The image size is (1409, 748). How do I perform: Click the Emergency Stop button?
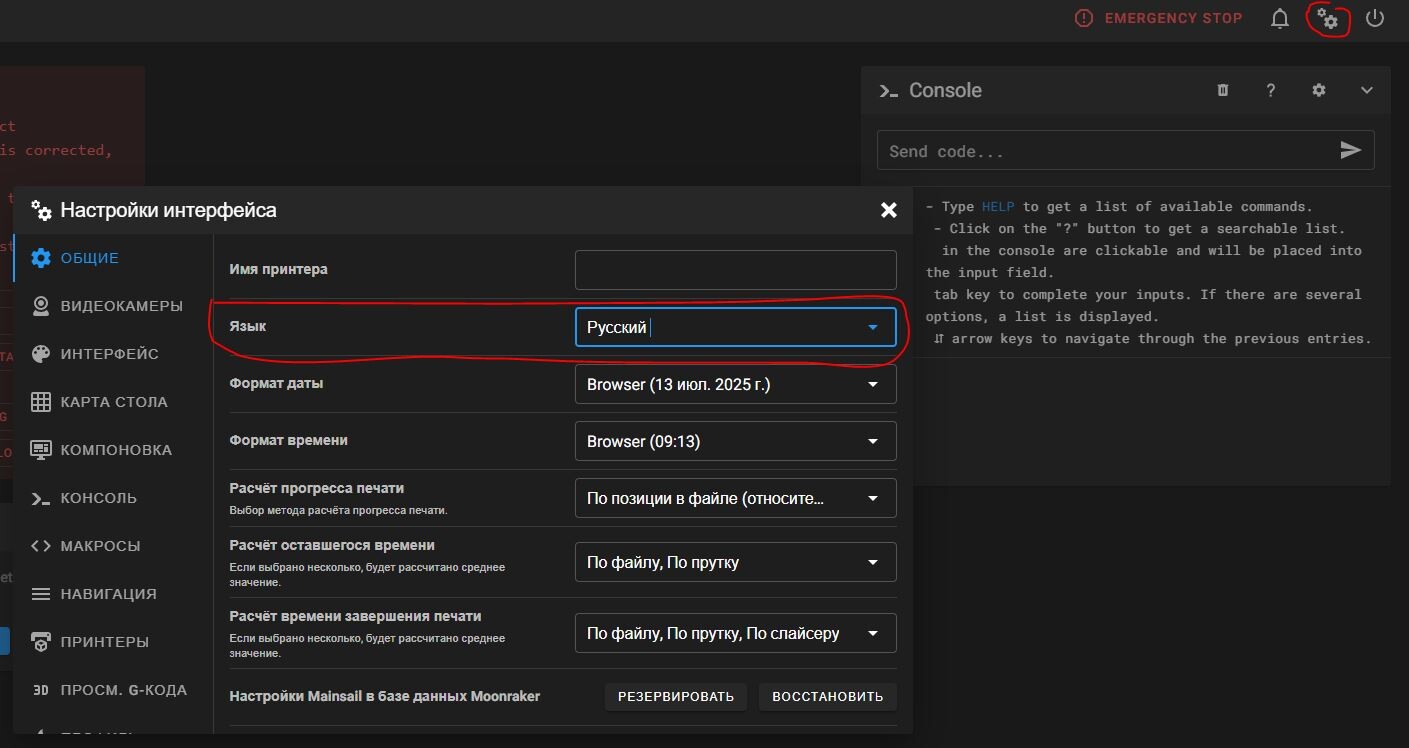click(x=1158, y=18)
